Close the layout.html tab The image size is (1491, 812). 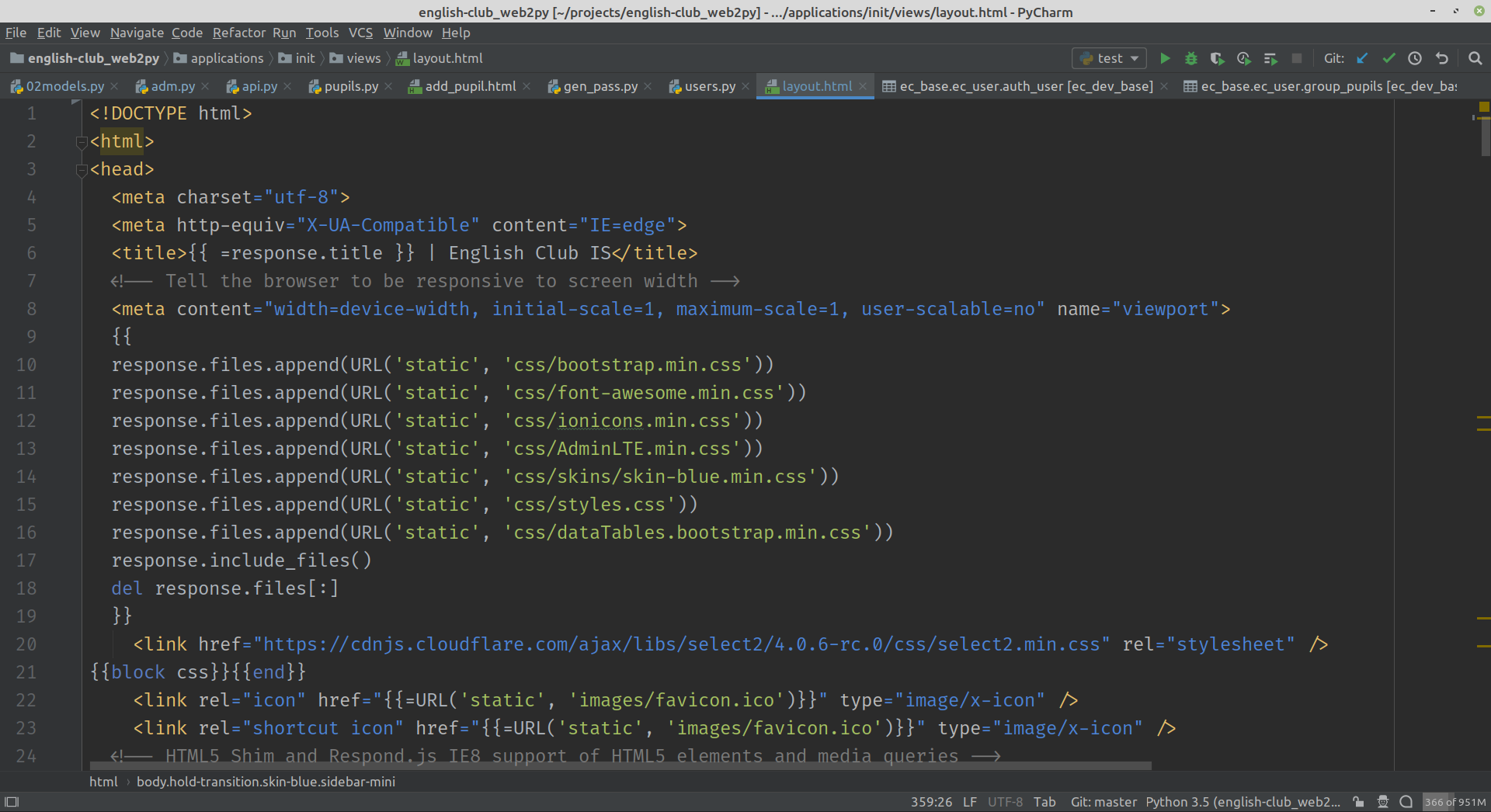(x=862, y=86)
